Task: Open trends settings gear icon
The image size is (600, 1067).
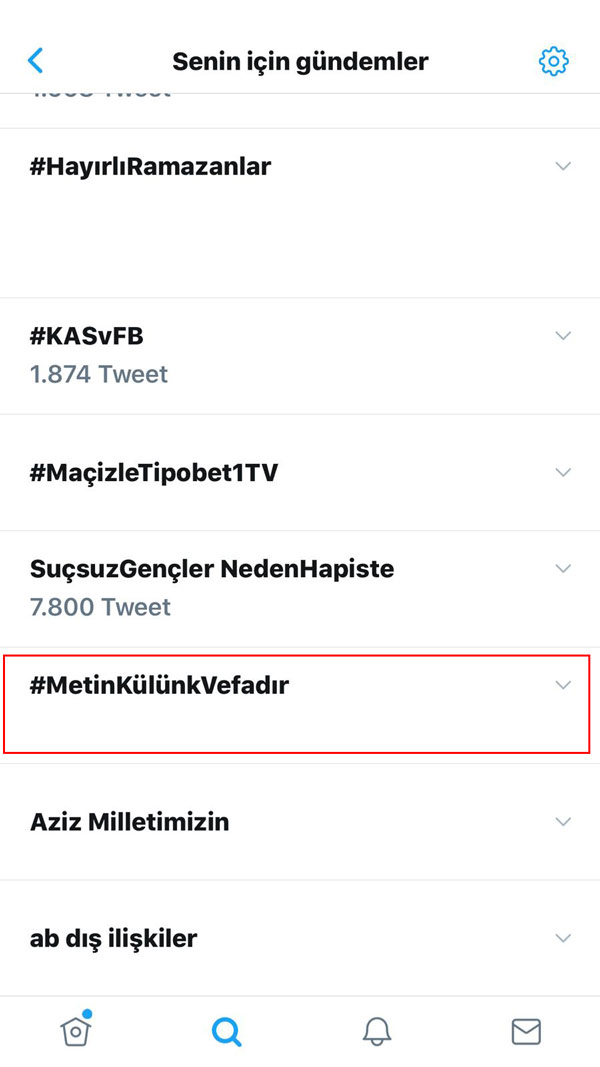Action: (553, 61)
